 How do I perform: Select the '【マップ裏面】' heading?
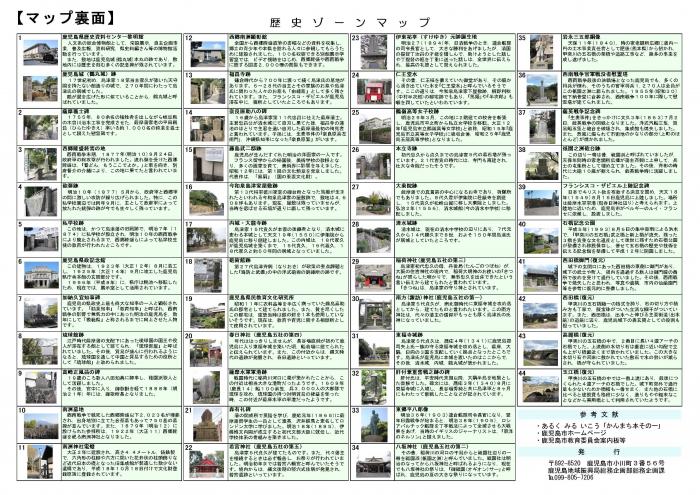pyautogui.click(x=66, y=17)
